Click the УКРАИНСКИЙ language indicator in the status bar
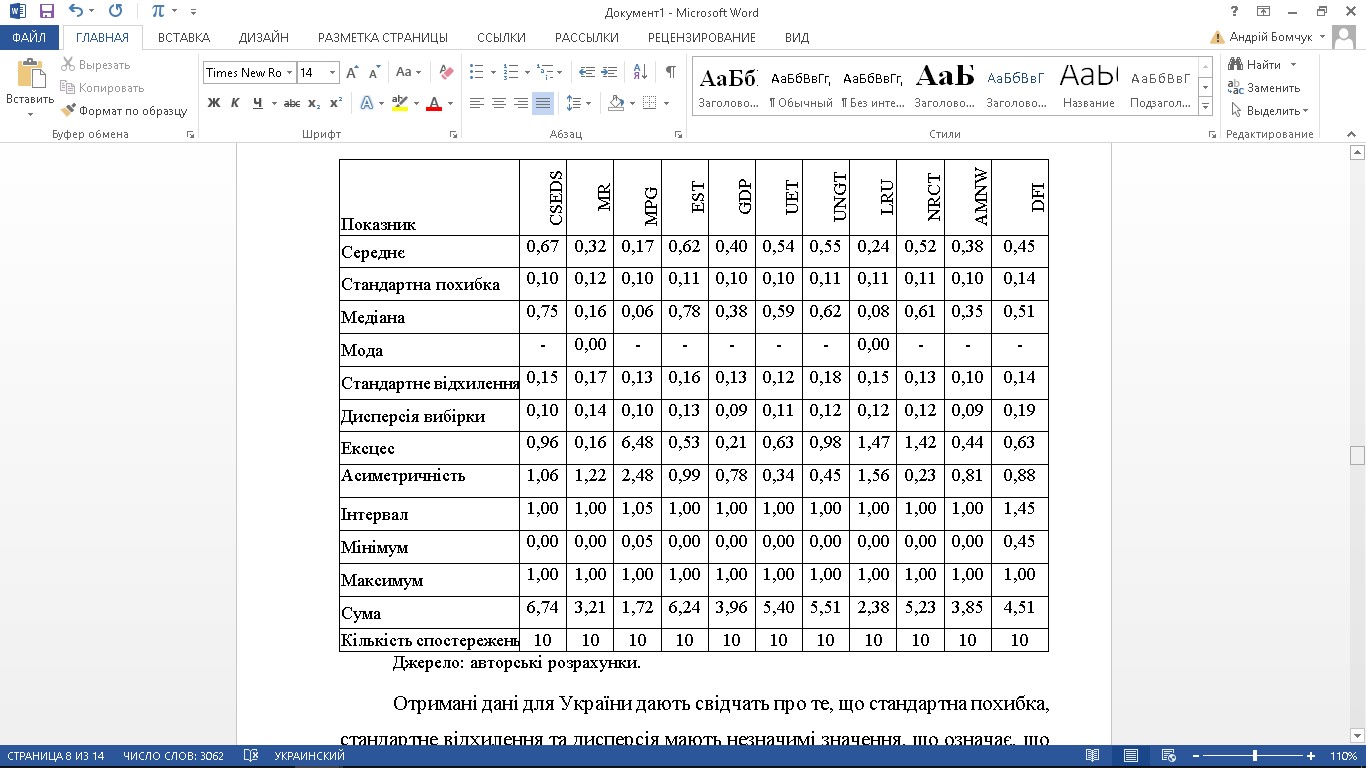 309,756
